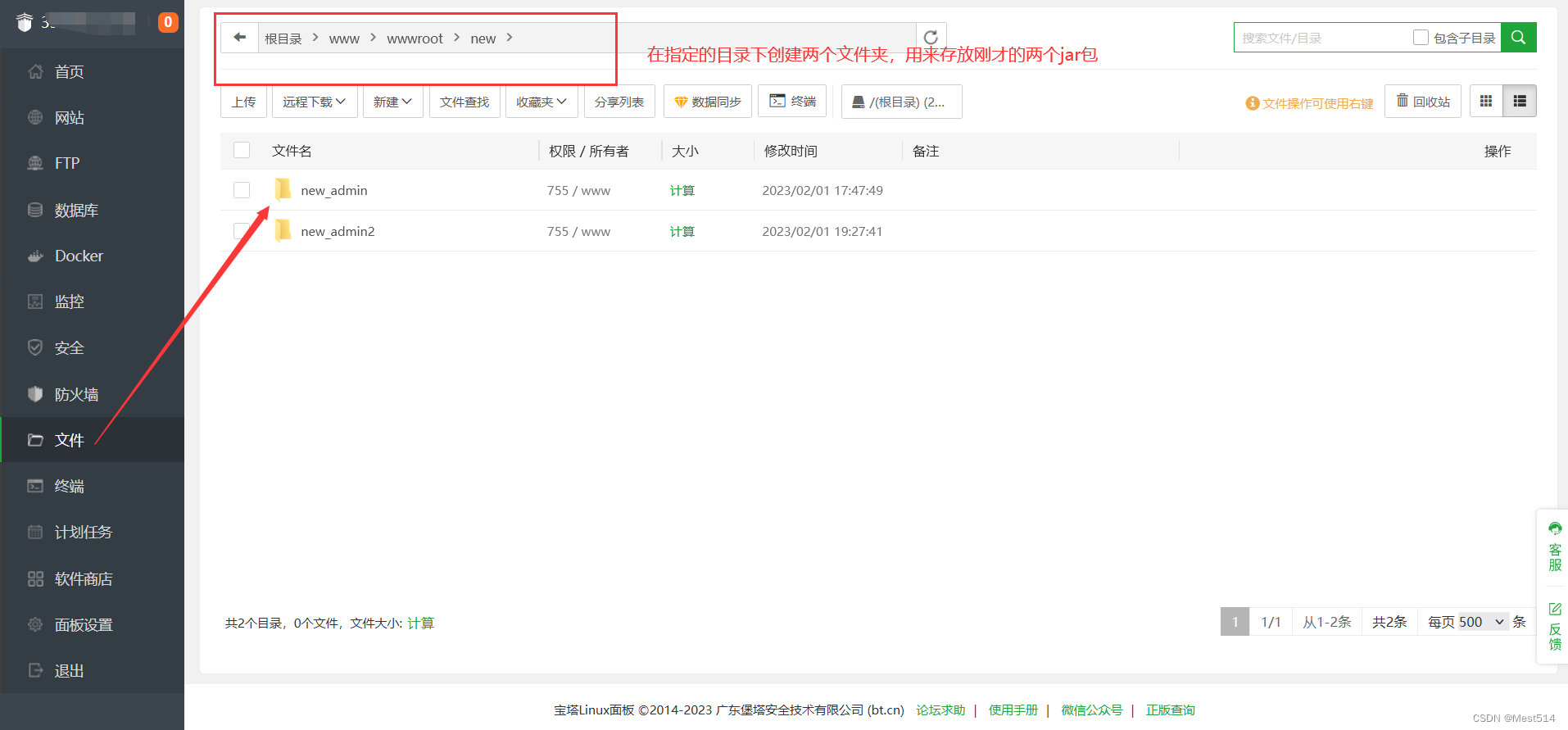The image size is (1568, 730).
Task: Open the 回收站 recycle bin
Action: (1423, 102)
